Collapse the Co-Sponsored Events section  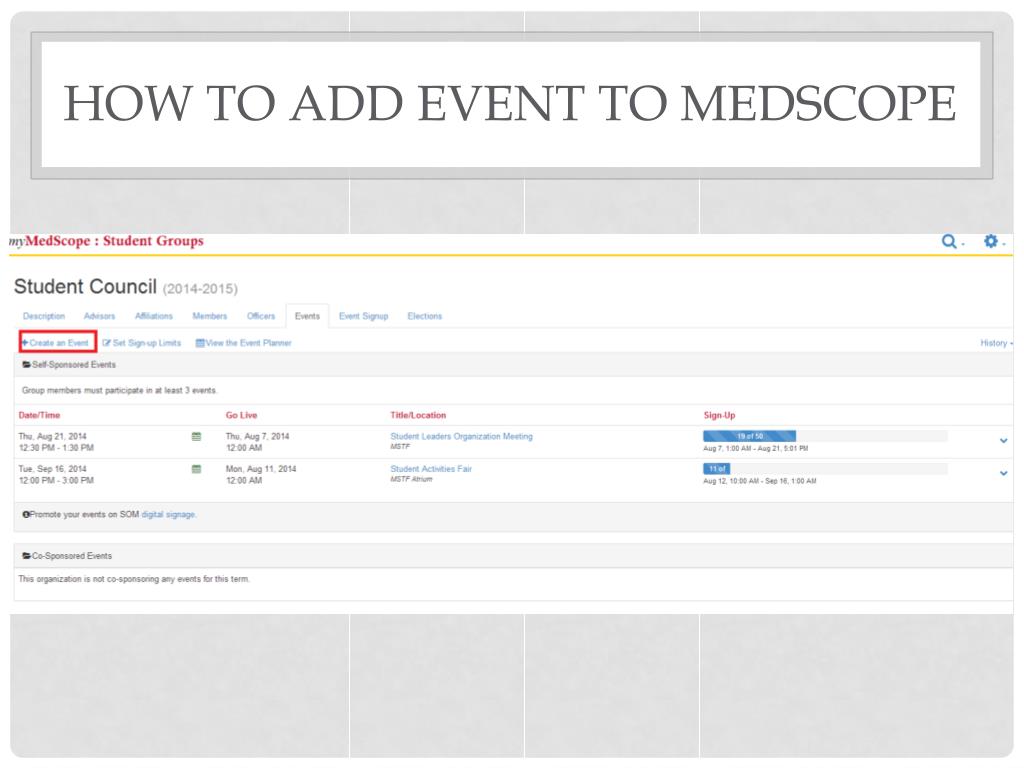coord(67,556)
